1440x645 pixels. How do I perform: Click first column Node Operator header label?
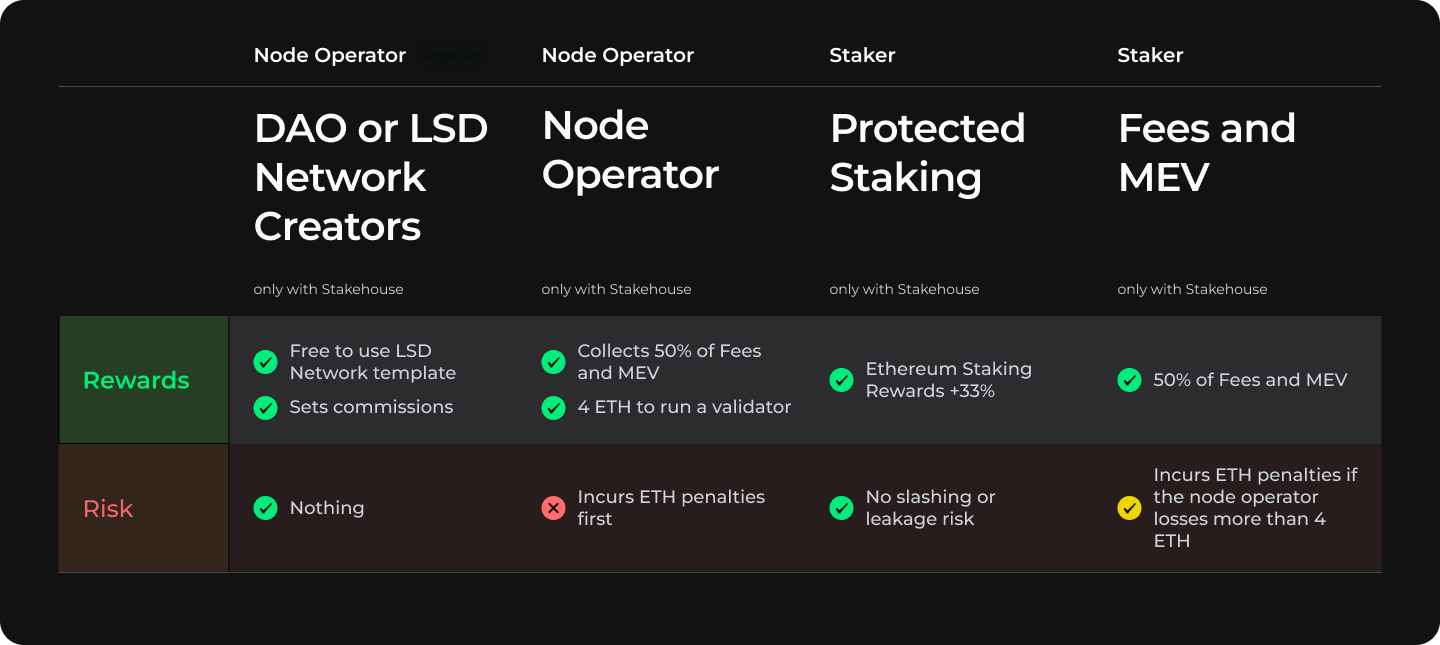coord(330,55)
